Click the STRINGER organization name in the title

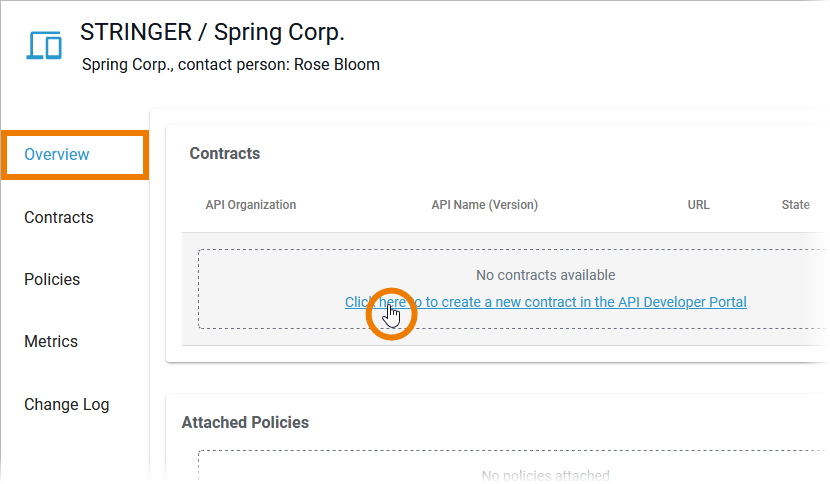[x=133, y=32]
